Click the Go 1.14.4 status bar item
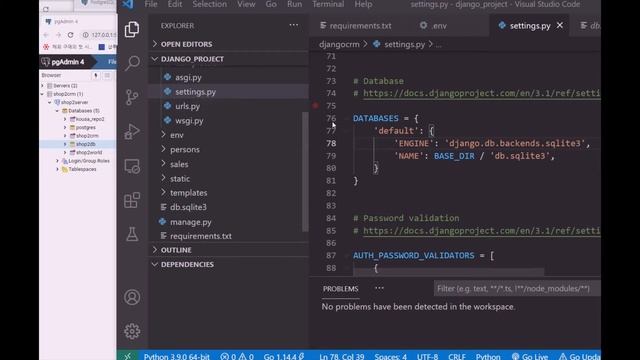This screenshot has width=640, height=360. click(284, 356)
